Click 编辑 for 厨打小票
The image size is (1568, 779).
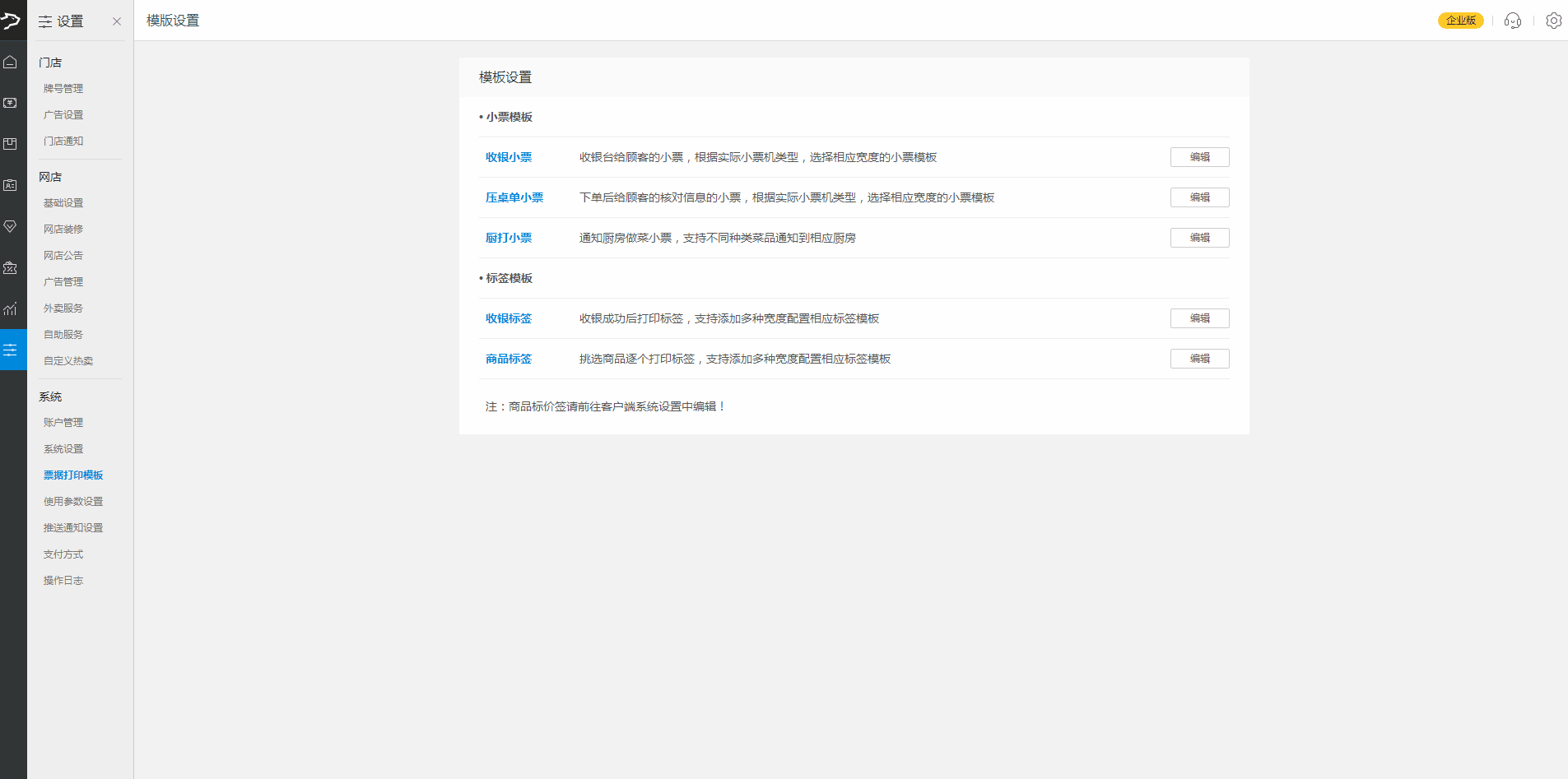pos(1199,238)
